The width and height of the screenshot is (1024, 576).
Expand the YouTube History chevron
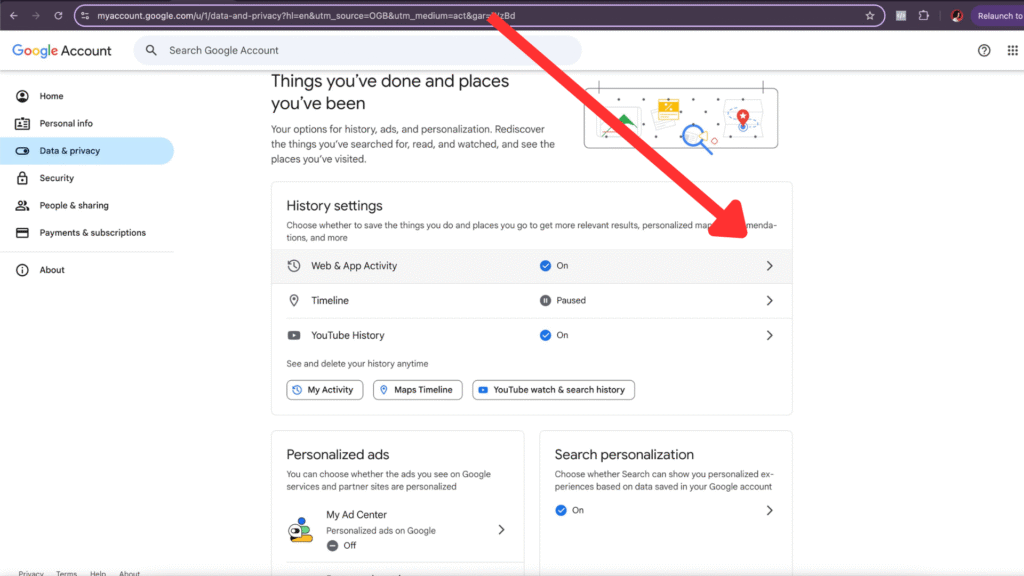click(x=769, y=335)
